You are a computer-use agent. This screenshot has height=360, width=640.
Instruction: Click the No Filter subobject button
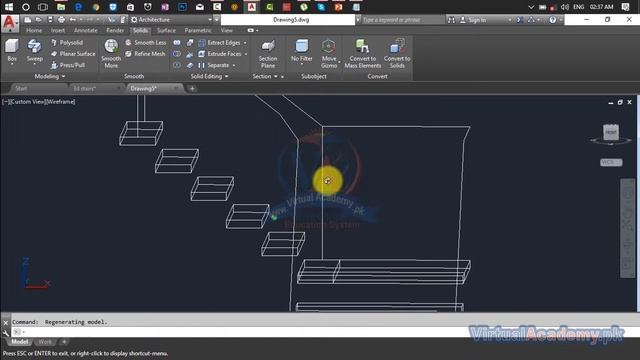pos(302,51)
